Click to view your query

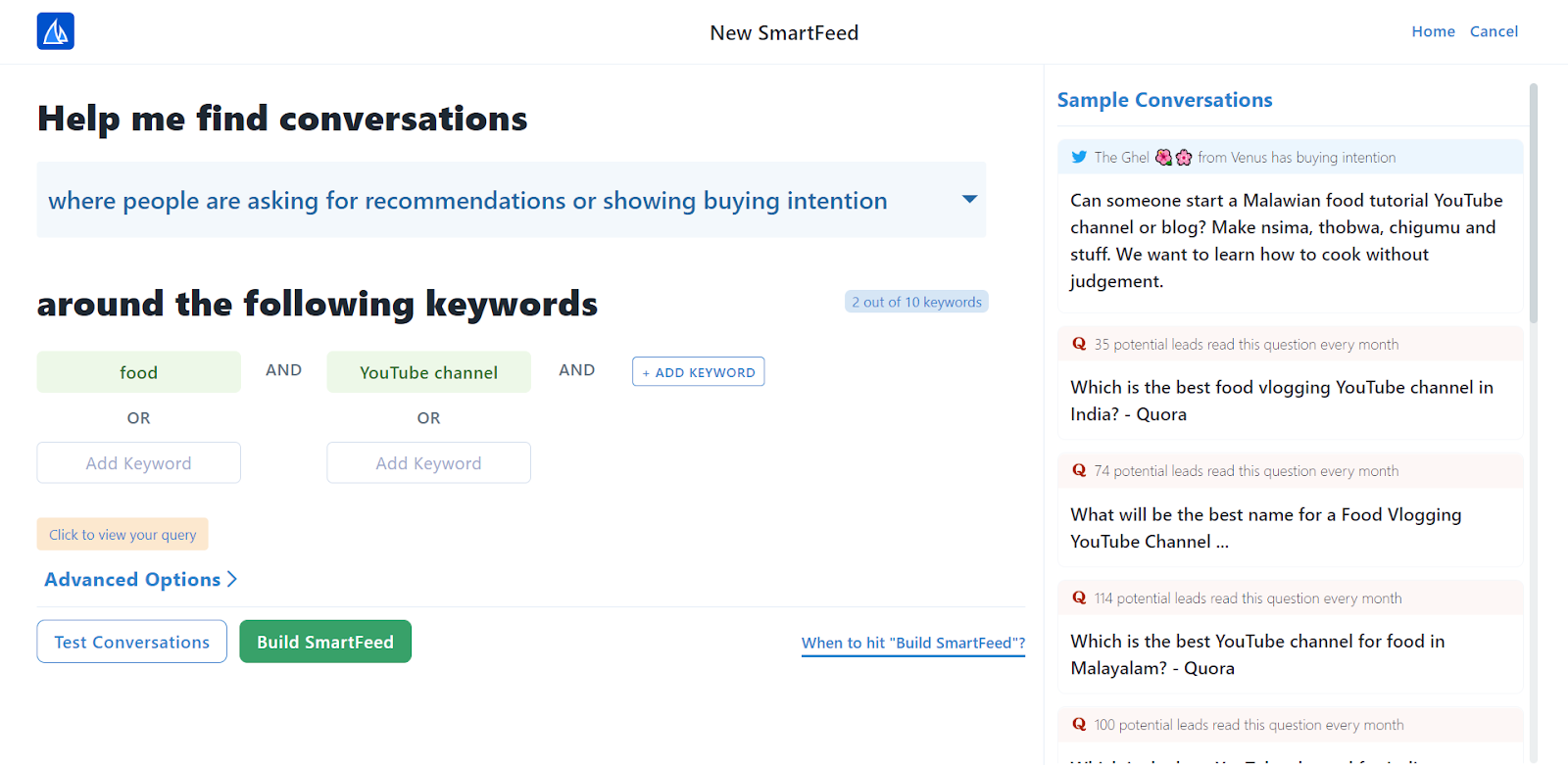pos(122,535)
